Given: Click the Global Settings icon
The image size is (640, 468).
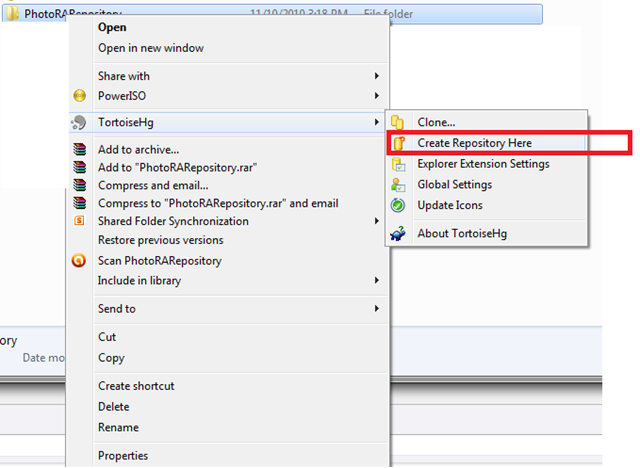Looking at the screenshot, I should coord(399,185).
